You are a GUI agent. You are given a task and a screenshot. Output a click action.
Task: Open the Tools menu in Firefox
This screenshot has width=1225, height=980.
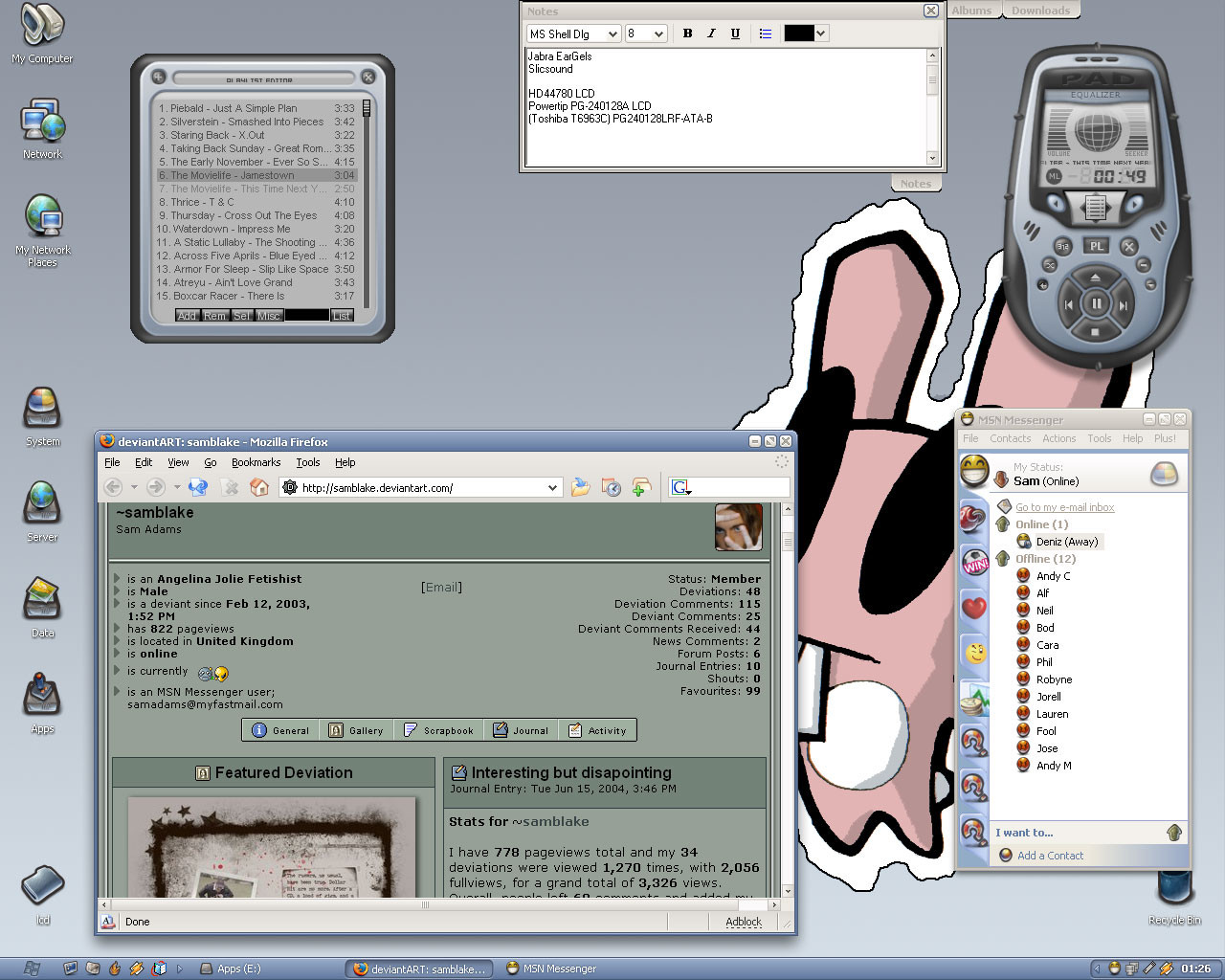click(x=308, y=462)
